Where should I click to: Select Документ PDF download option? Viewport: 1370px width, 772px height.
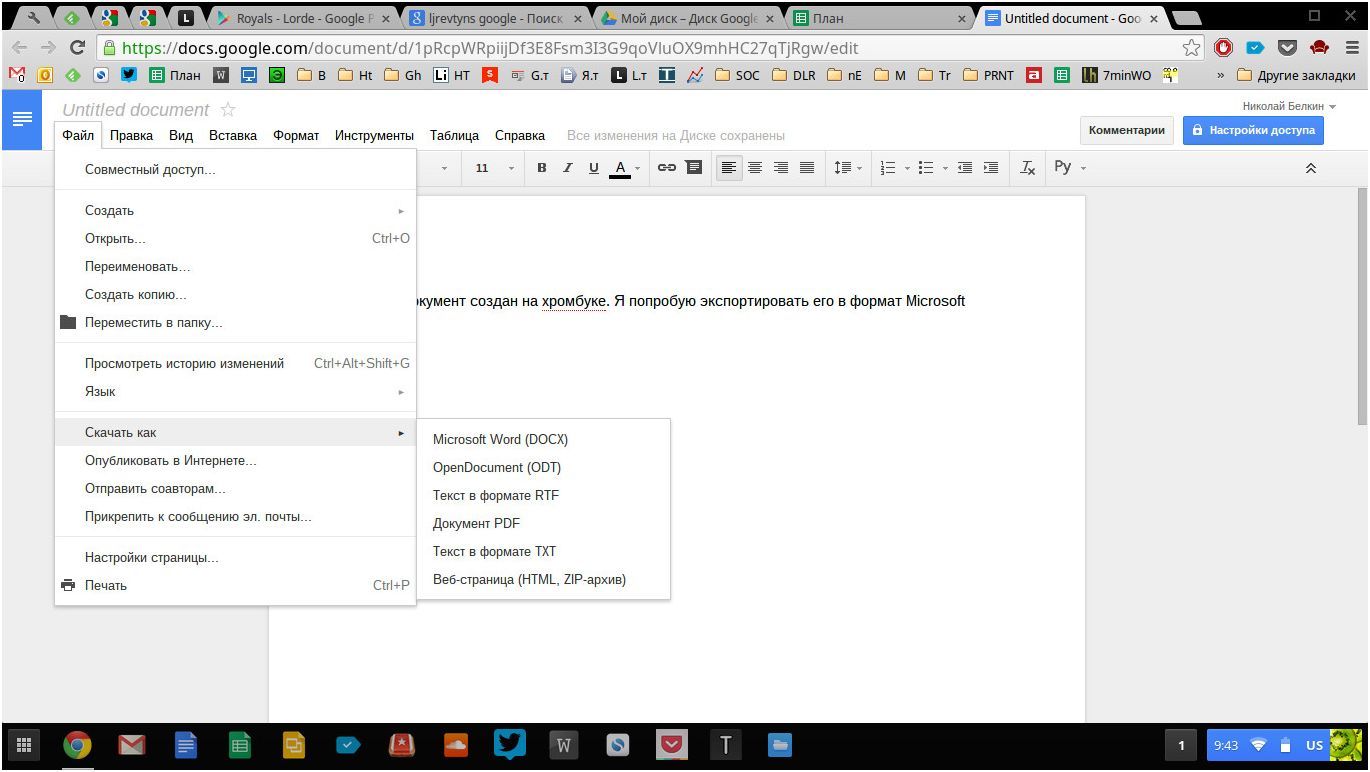[x=476, y=523]
